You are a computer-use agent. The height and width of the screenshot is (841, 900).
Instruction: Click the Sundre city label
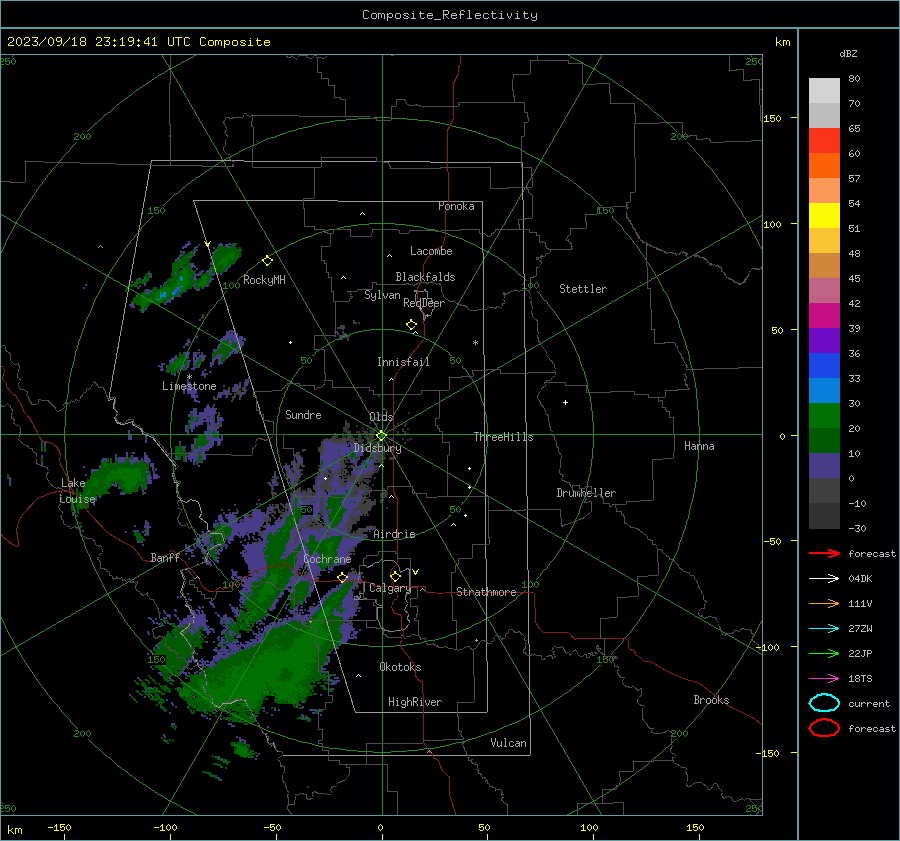coord(303,414)
